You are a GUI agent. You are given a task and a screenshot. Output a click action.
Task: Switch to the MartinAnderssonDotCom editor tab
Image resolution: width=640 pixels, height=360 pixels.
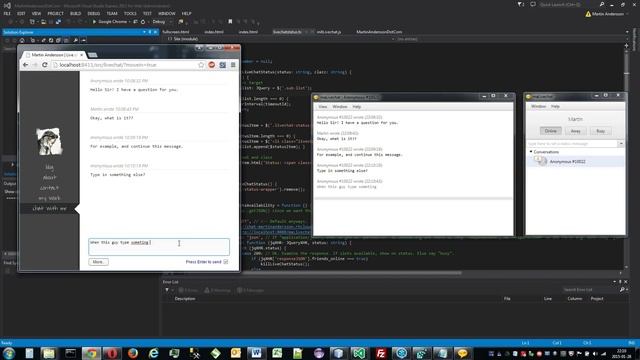point(379,32)
